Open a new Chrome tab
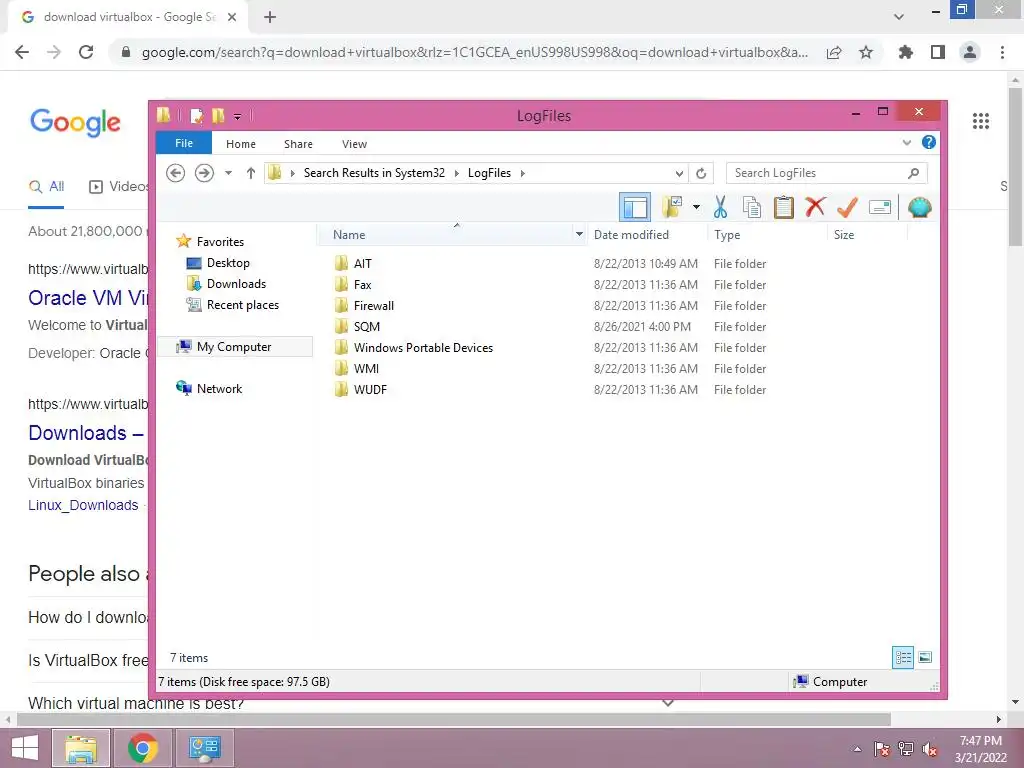The width and height of the screenshot is (1024, 768). point(270,18)
